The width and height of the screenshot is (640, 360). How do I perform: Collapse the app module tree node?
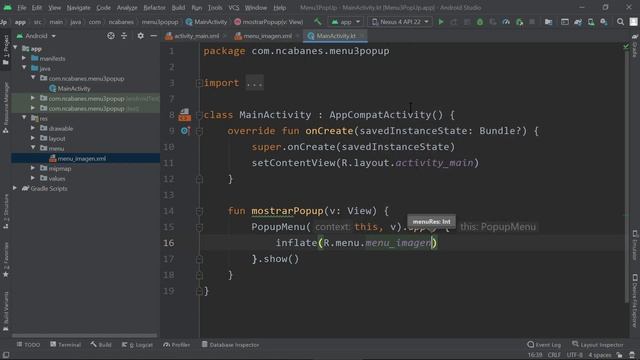[x=16, y=48]
